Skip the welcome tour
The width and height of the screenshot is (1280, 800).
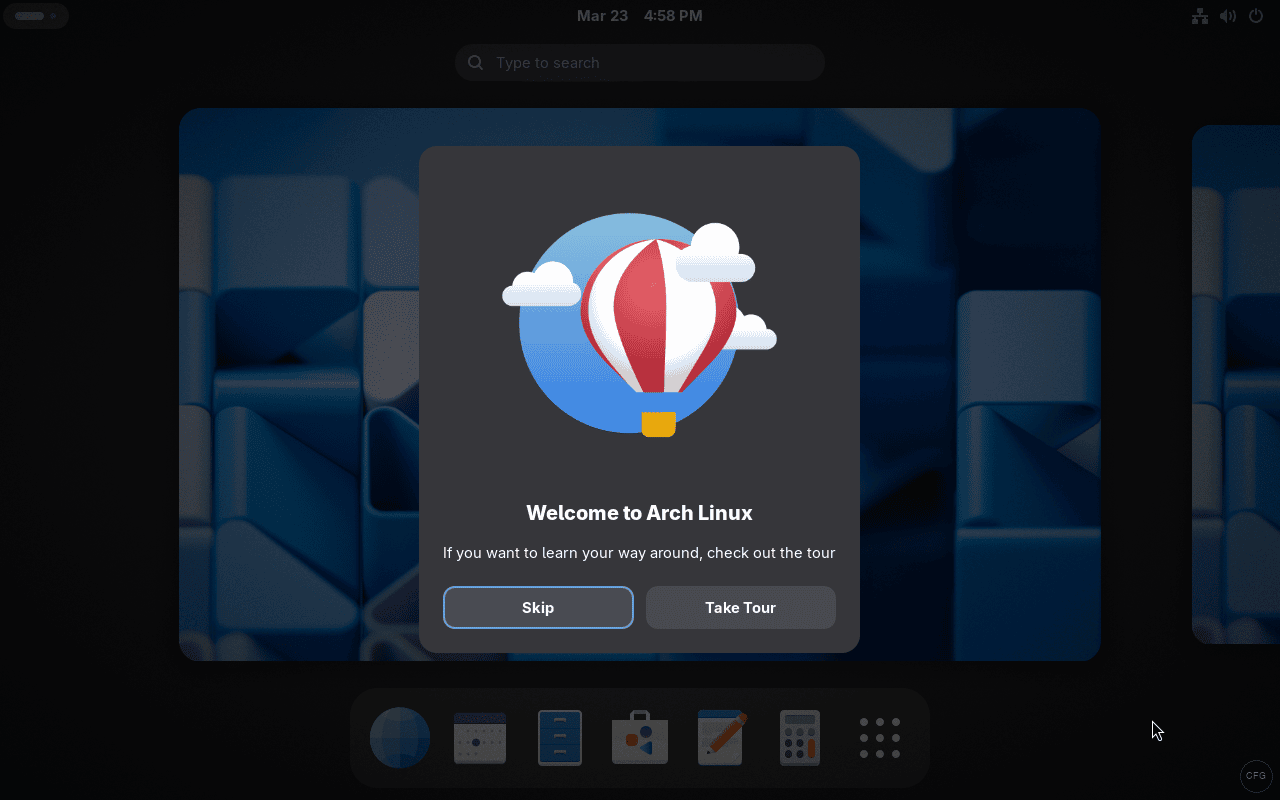[538, 607]
